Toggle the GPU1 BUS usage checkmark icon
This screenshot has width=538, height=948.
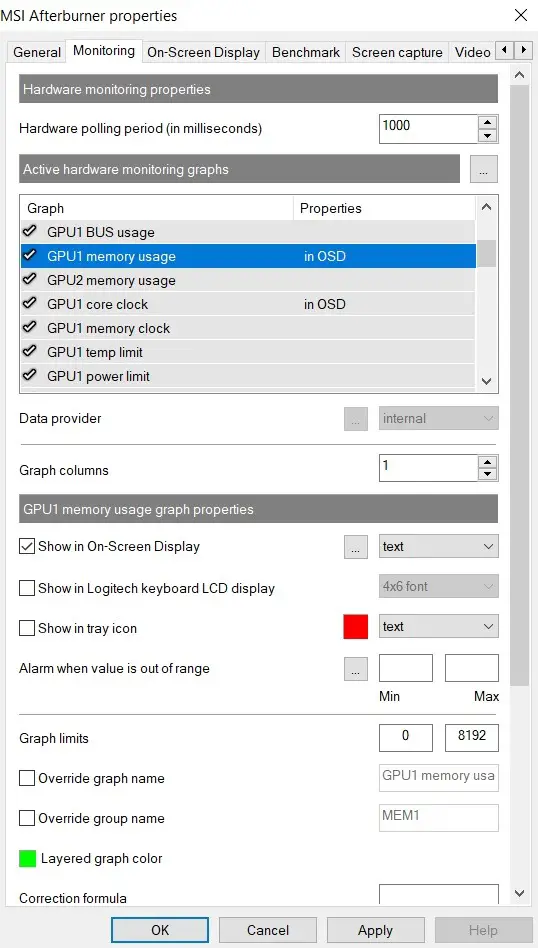(x=29, y=232)
